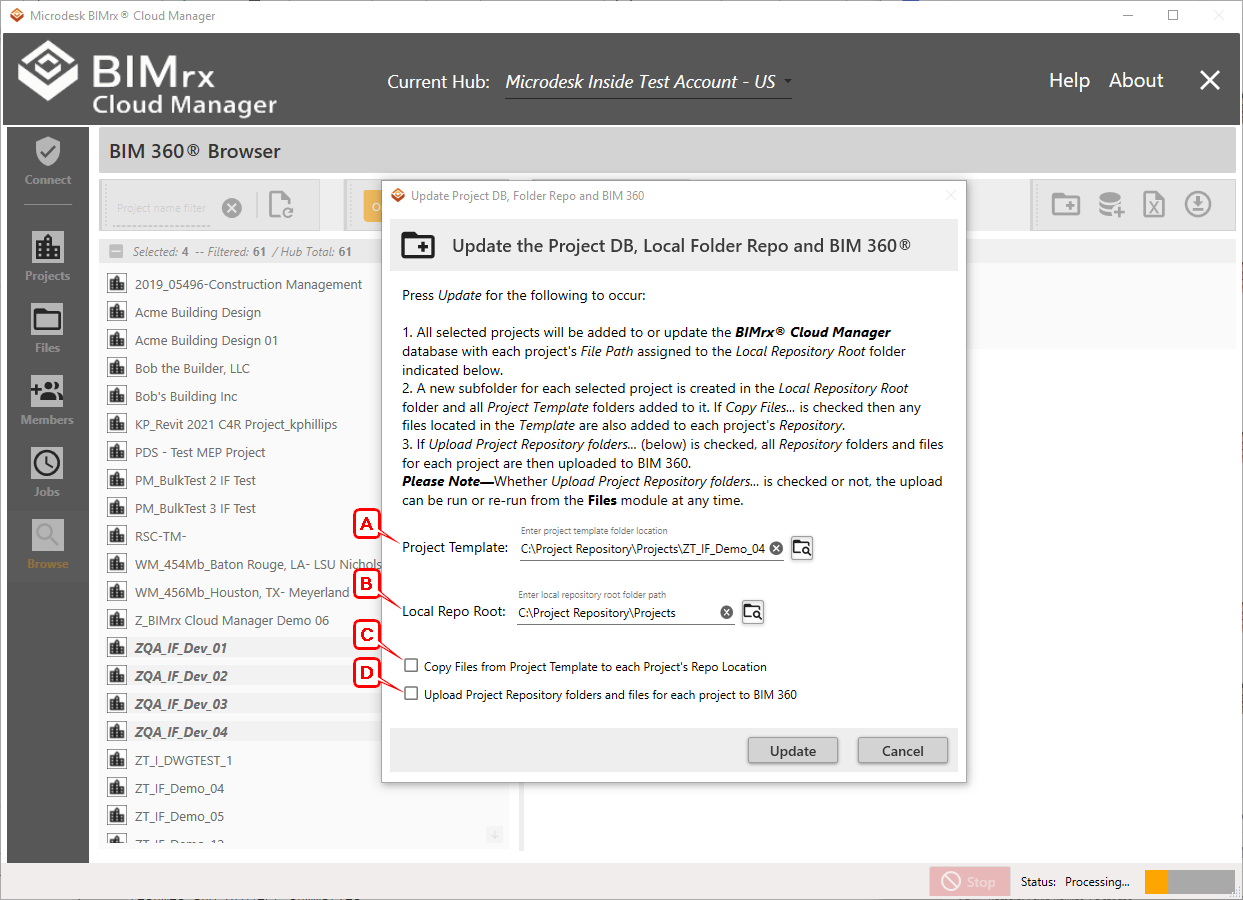Select project ZT_IF_Demo_05 in list
Screen dimensions: 1243x900
click(x=179, y=816)
